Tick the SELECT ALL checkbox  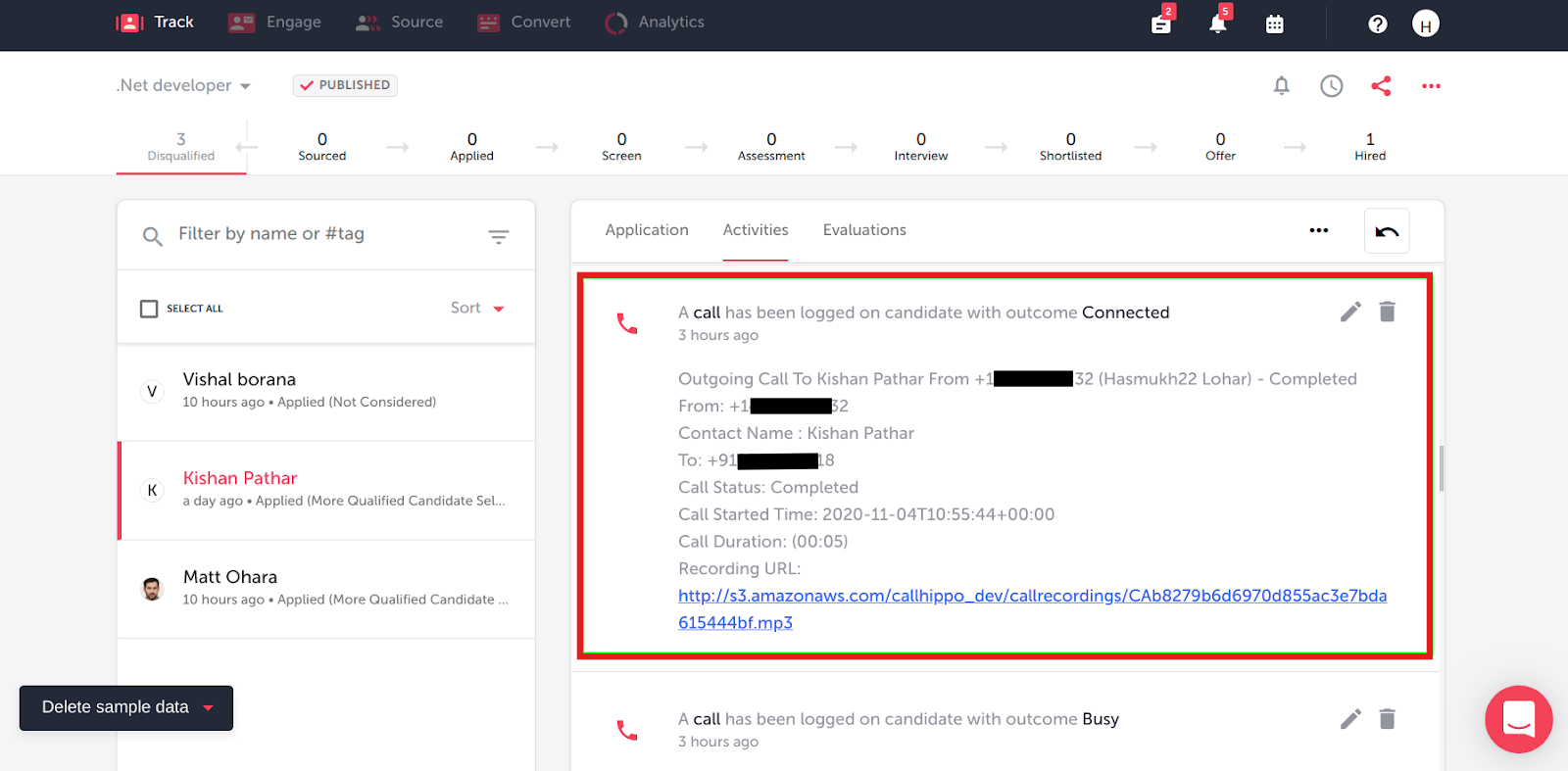[149, 309]
